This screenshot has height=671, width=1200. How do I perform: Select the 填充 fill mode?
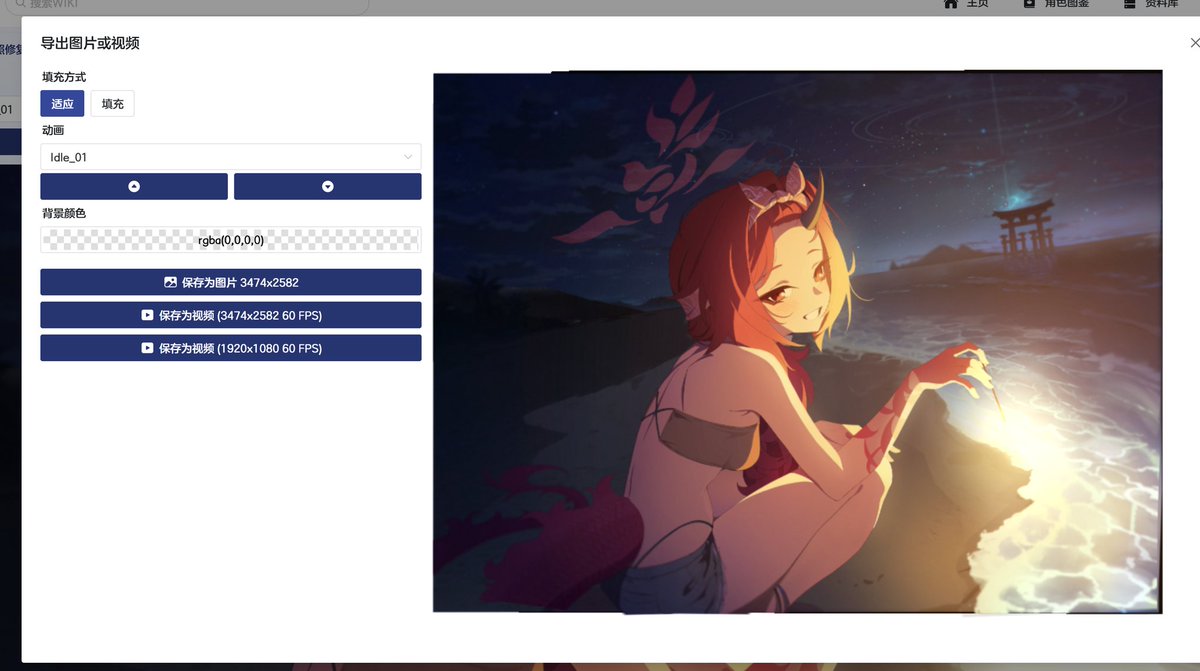pos(112,103)
